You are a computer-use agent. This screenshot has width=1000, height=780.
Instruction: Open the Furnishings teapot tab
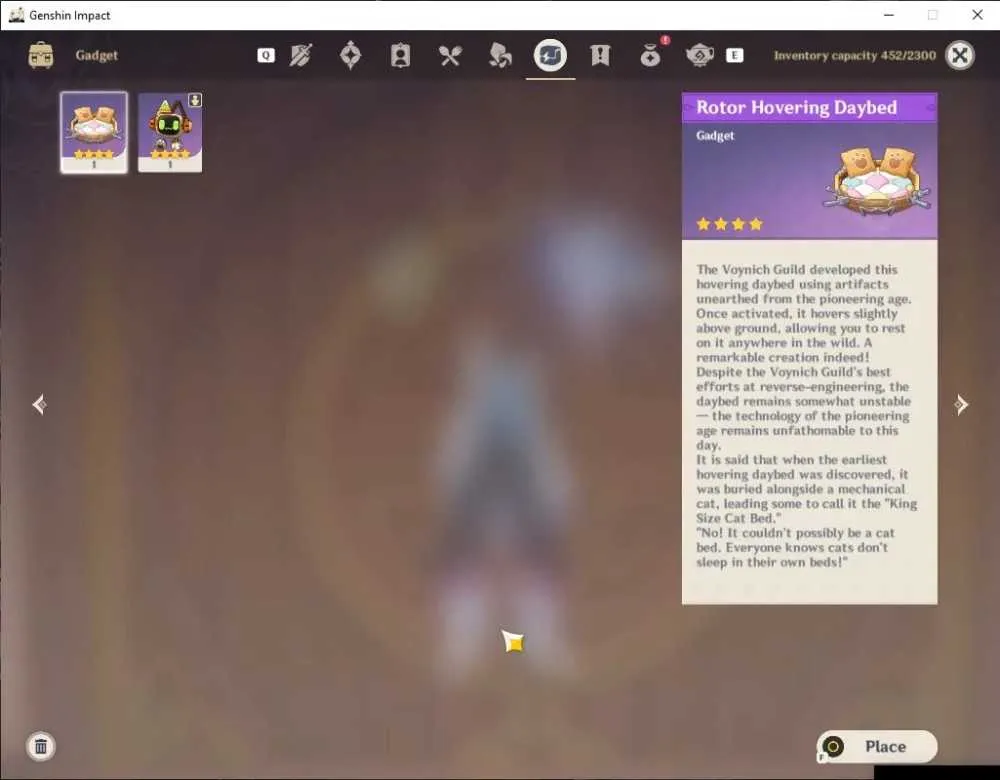coord(700,55)
